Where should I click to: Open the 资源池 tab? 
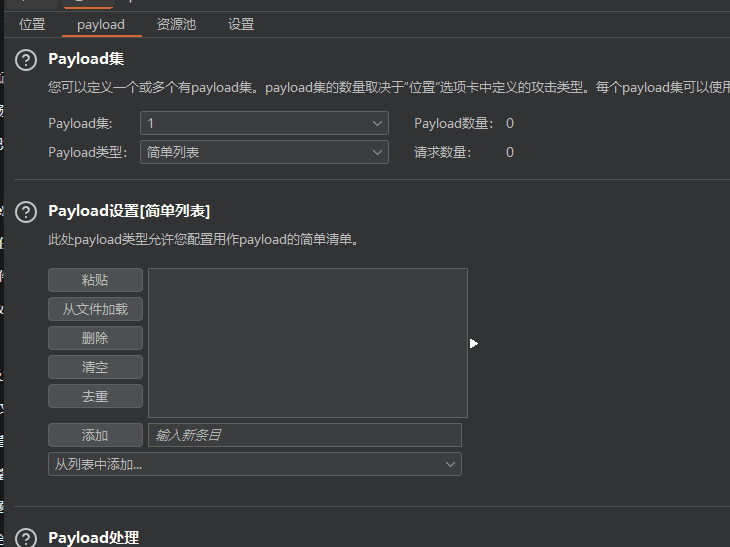pos(176,24)
